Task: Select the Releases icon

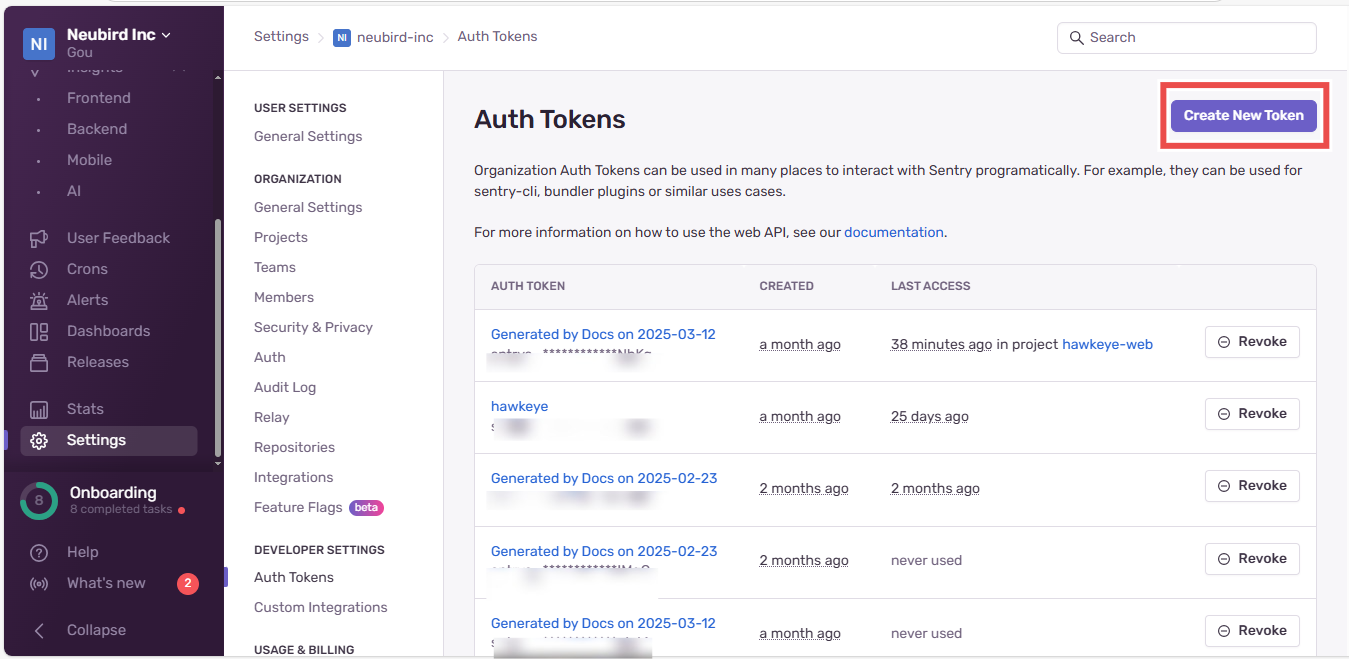Action: tap(39, 361)
